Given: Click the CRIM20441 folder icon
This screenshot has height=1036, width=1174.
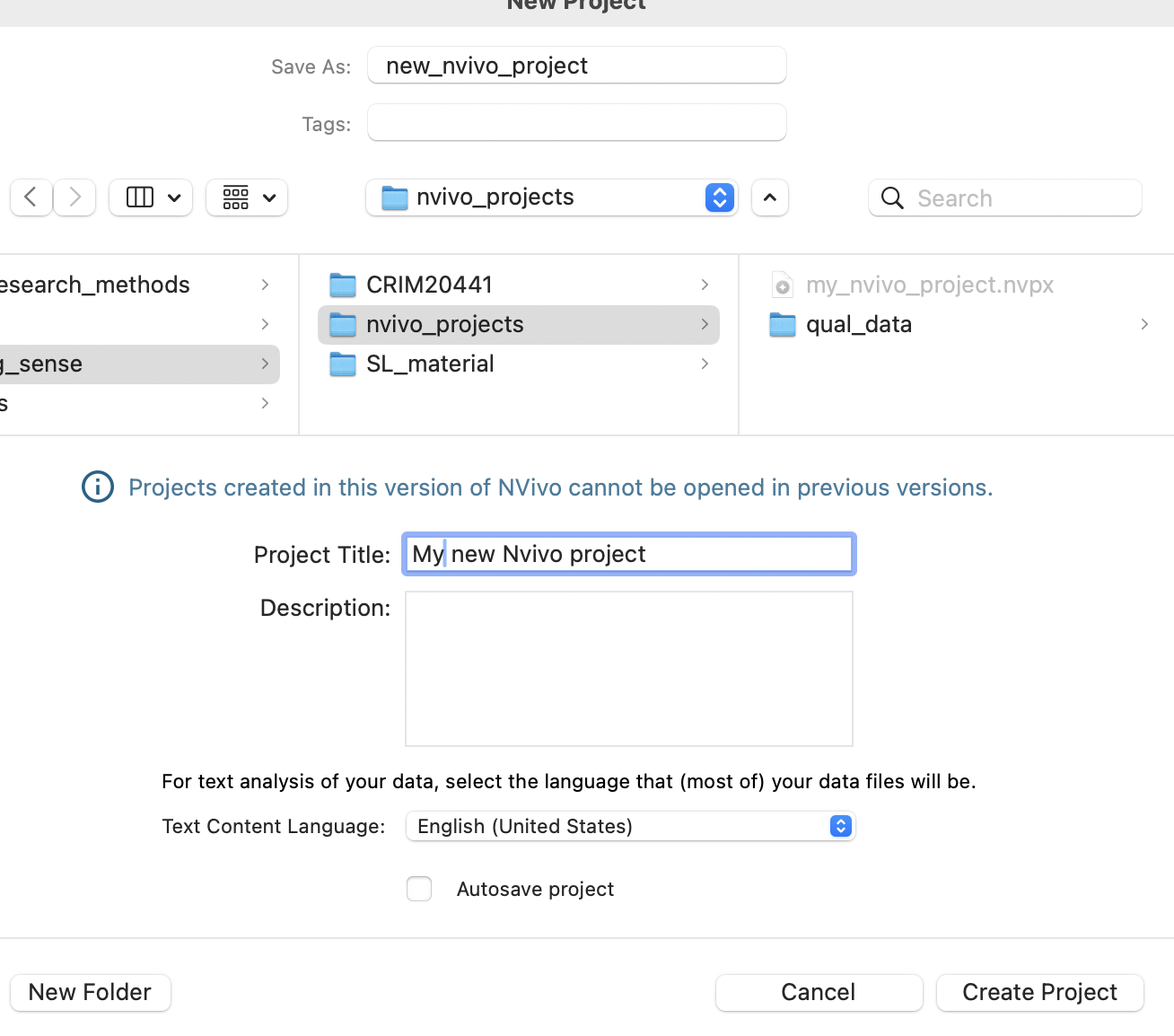Looking at the screenshot, I should [x=343, y=285].
